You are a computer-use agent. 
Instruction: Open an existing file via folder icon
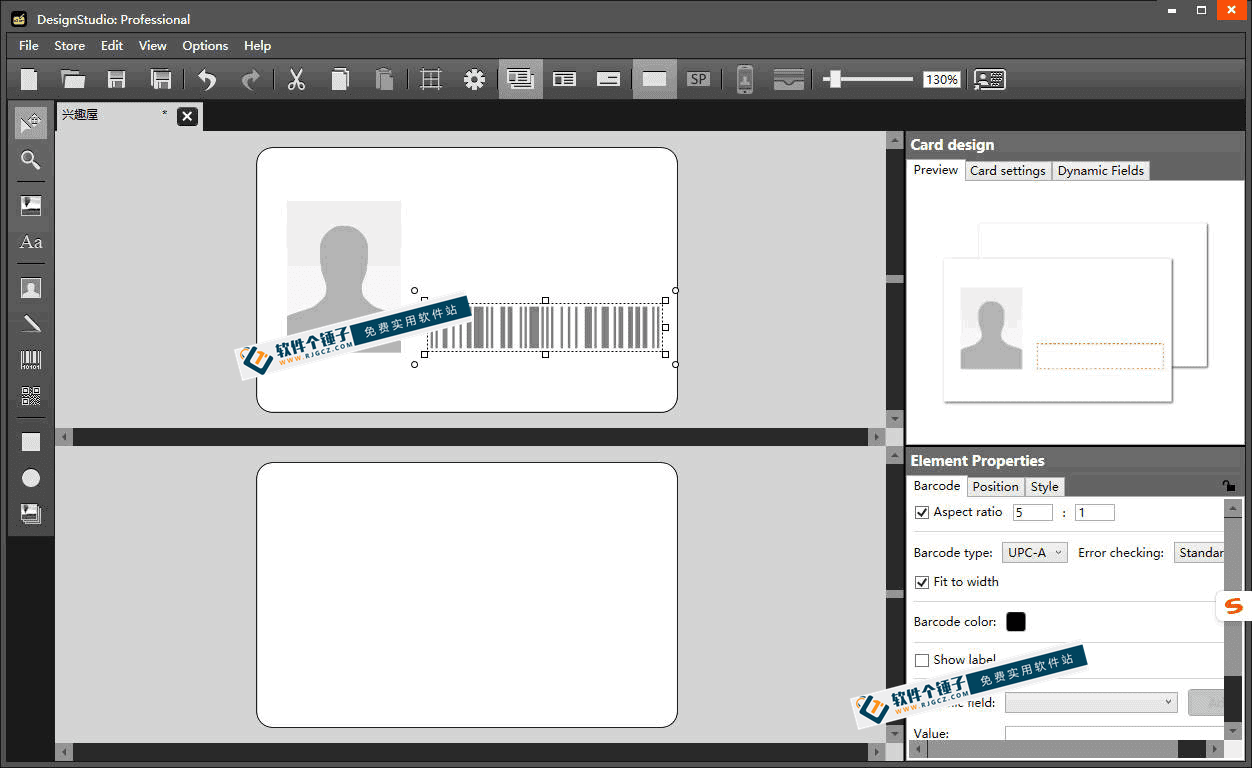pyautogui.click(x=73, y=79)
